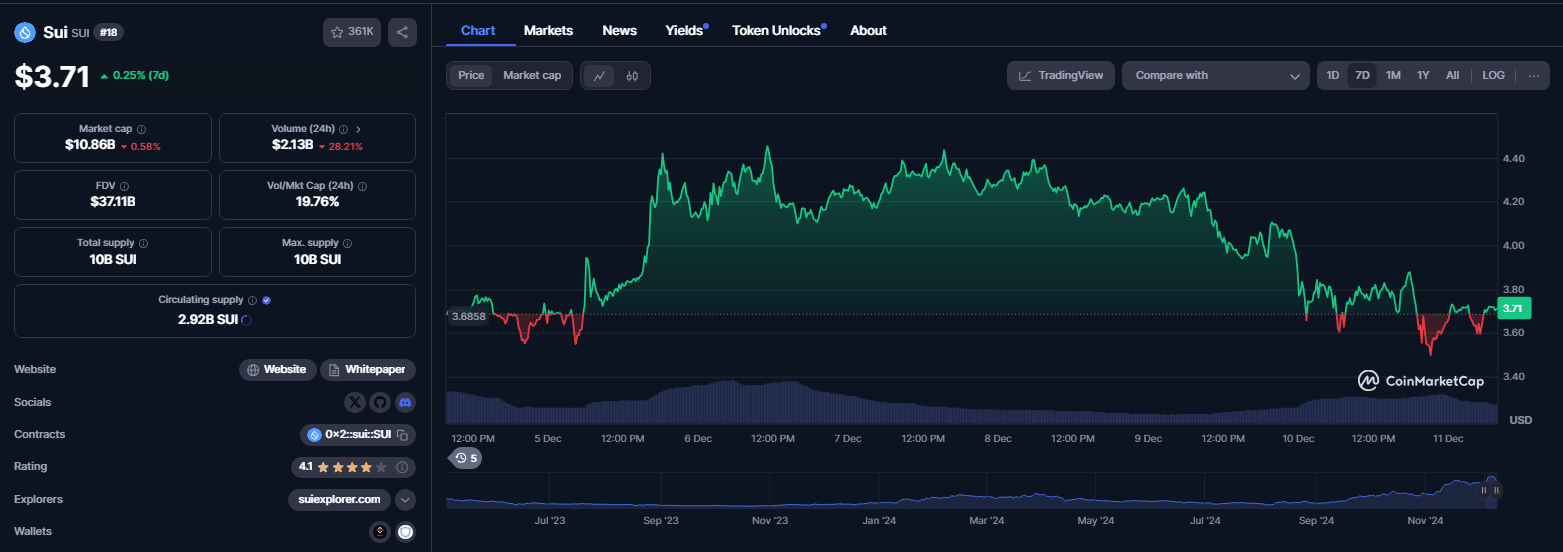Click the Vol/Mkt Cap info icon
The height and width of the screenshot is (552, 1563).
(x=362, y=186)
